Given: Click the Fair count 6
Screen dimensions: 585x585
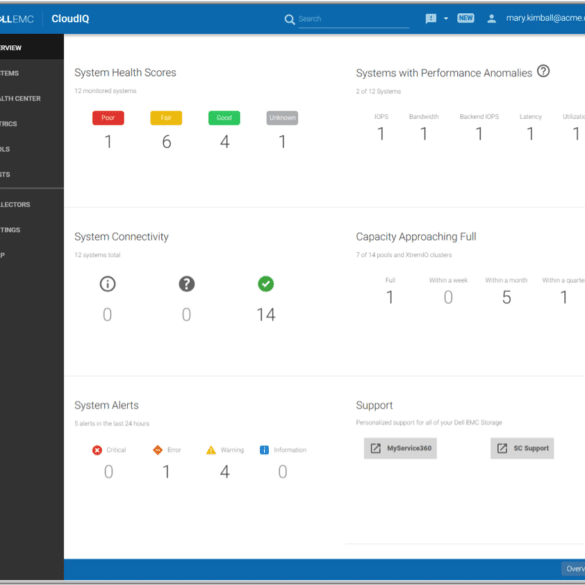Looking at the screenshot, I should [166, 142].
